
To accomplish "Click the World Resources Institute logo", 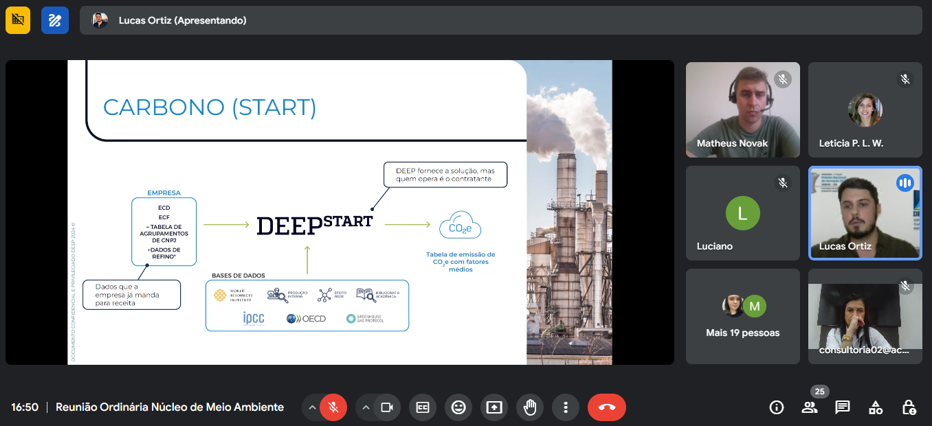I will point(233,295).
